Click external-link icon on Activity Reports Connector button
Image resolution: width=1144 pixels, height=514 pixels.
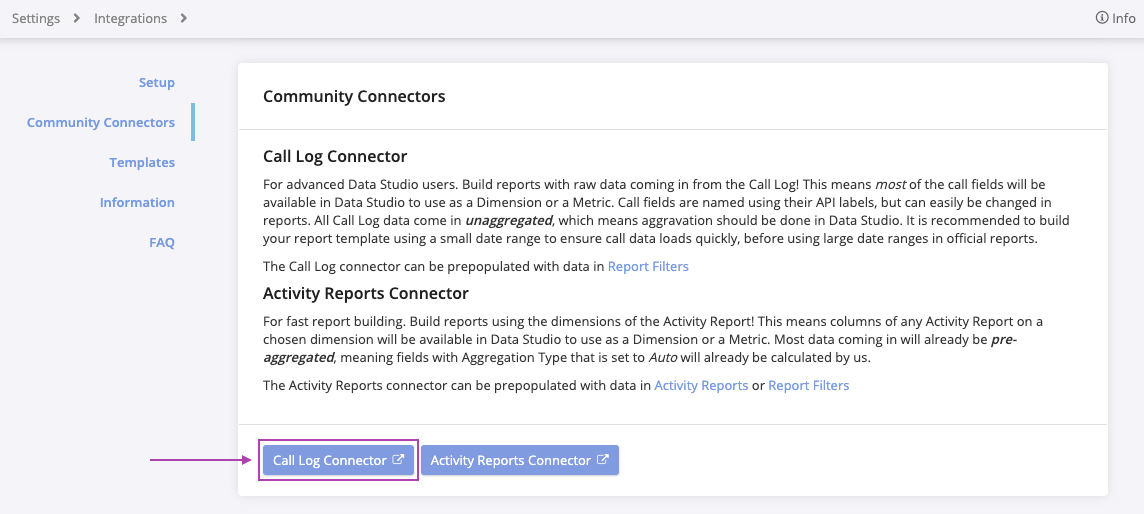[x=603, y=460]
